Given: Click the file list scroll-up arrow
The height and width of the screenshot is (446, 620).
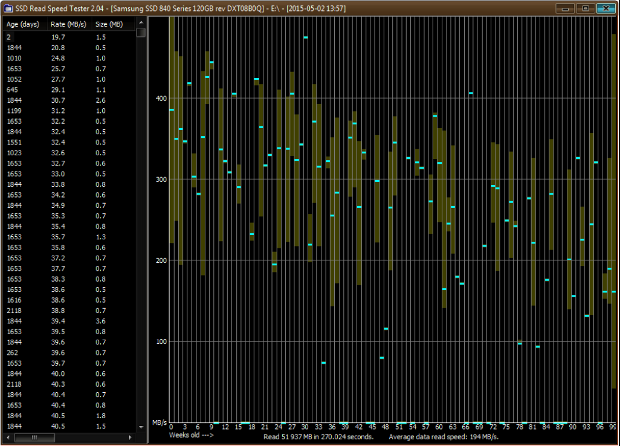Looking at the screenshot, I should (x=142, y=20).
